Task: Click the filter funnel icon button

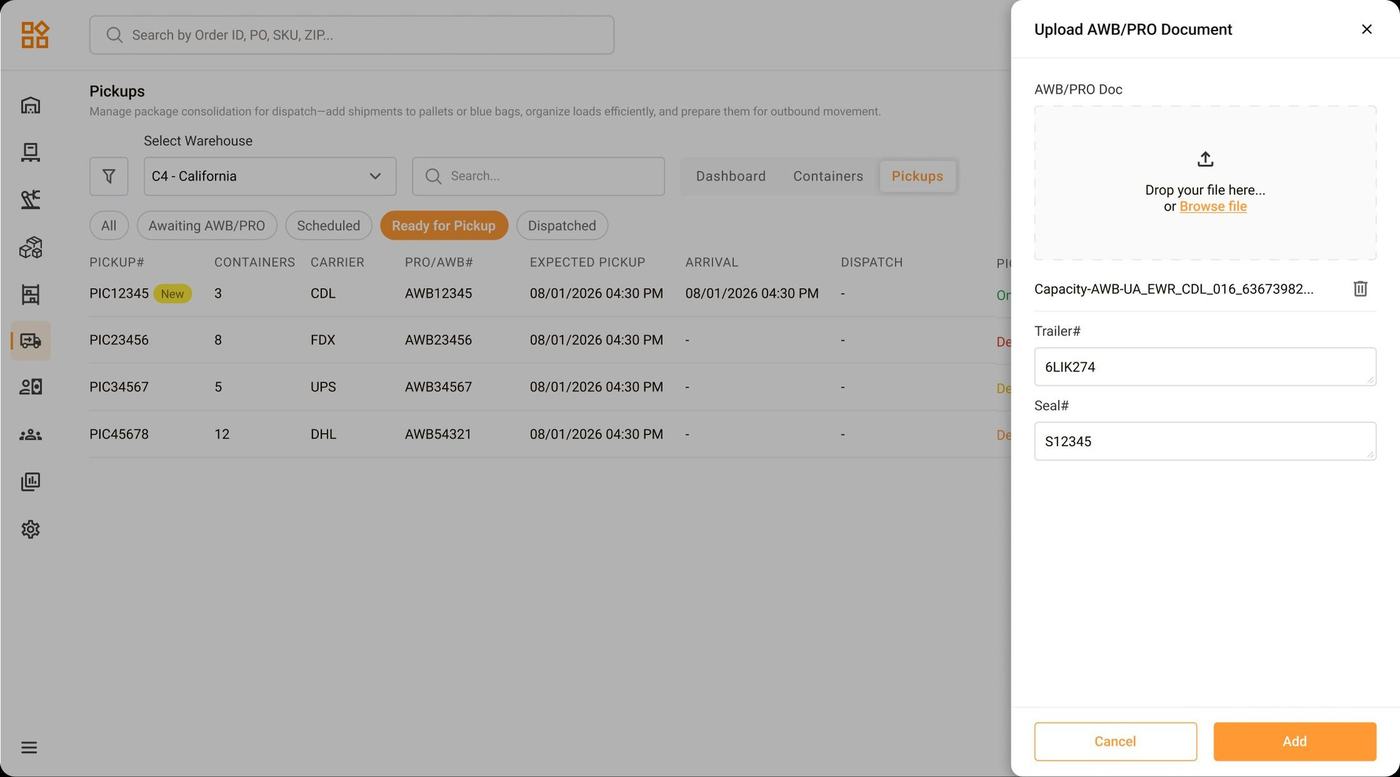Action: [x=109, y=176]
